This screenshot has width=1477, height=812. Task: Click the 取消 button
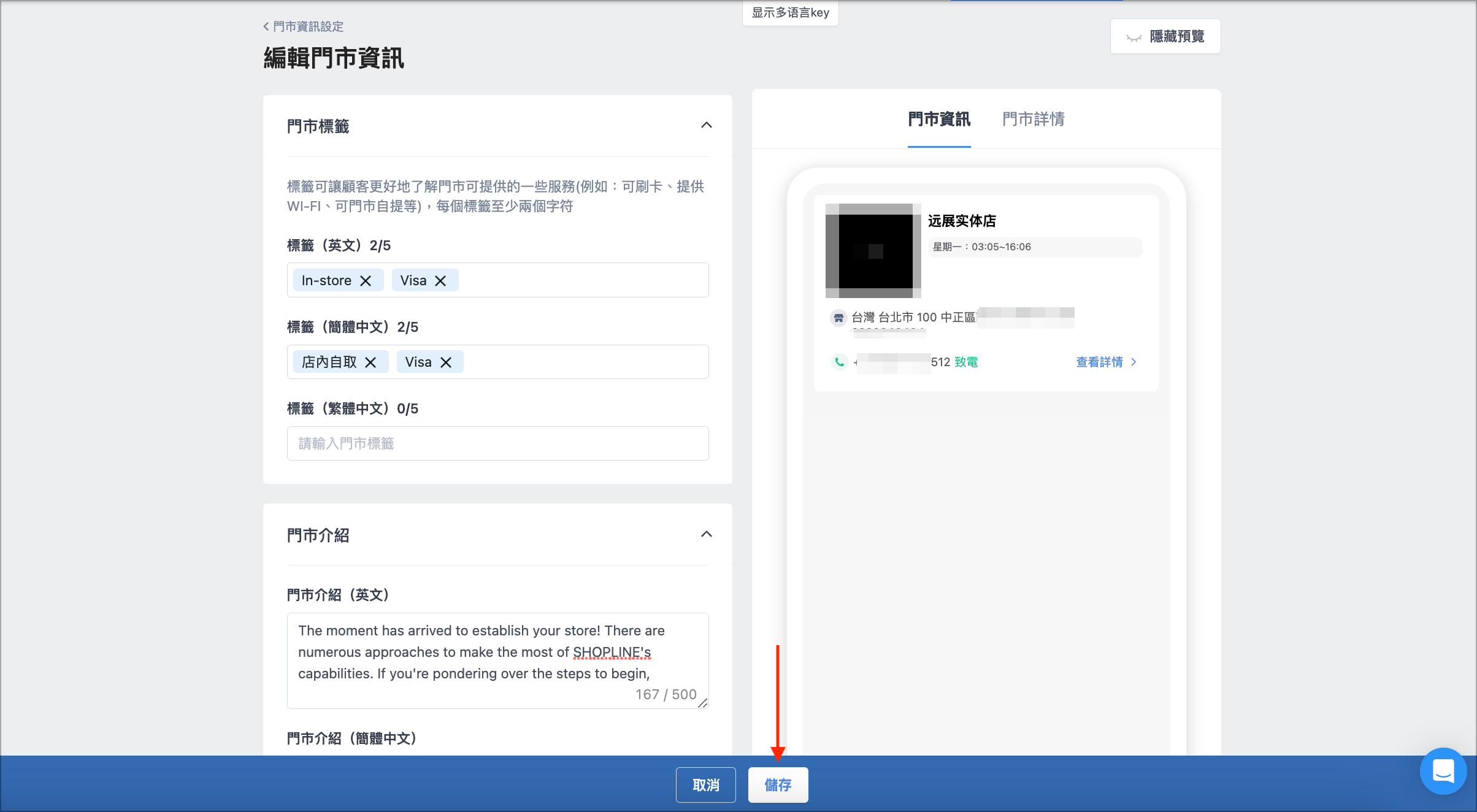tap(706, 785)
